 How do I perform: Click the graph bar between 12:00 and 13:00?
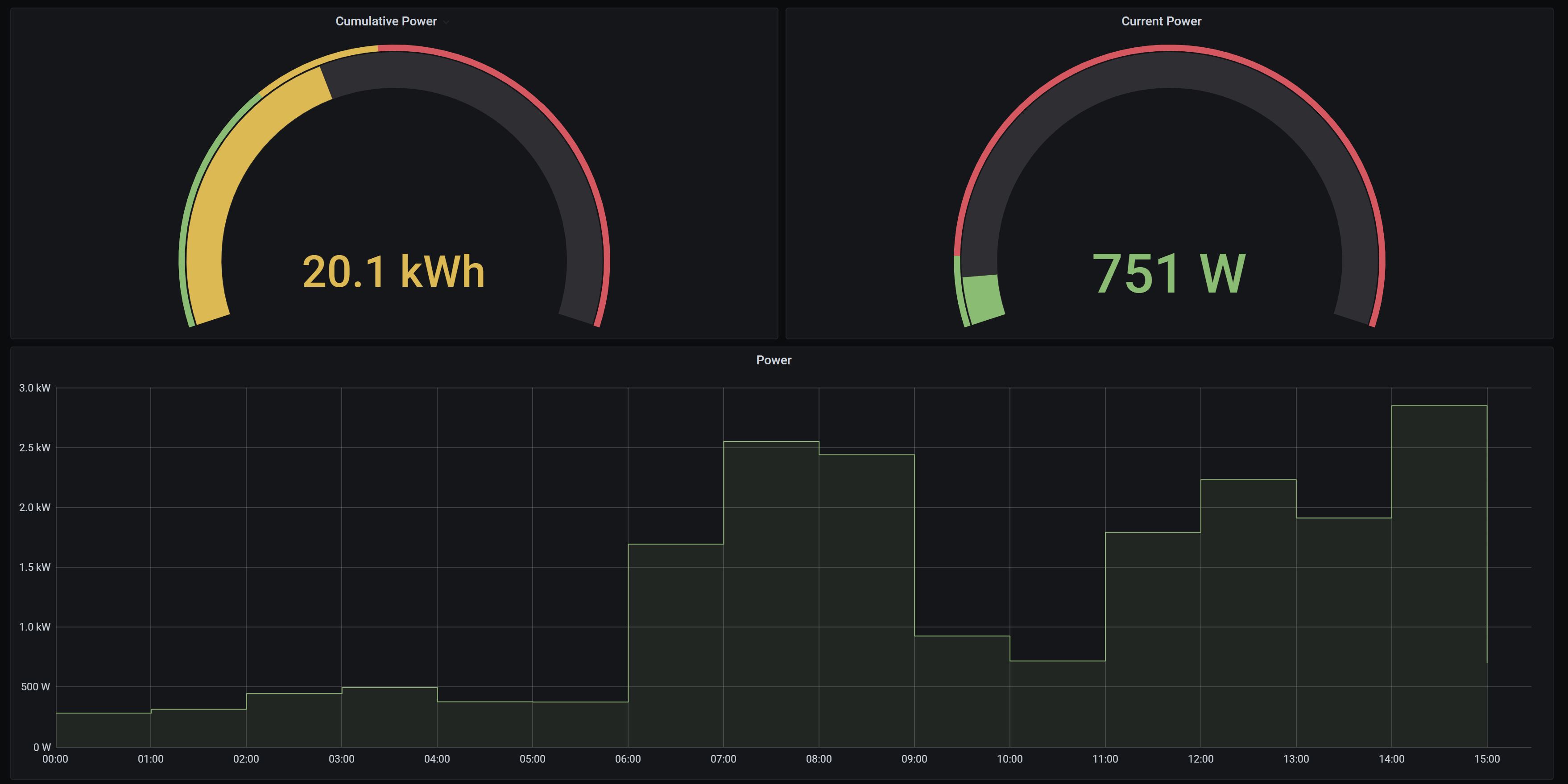click(1249, 613)
